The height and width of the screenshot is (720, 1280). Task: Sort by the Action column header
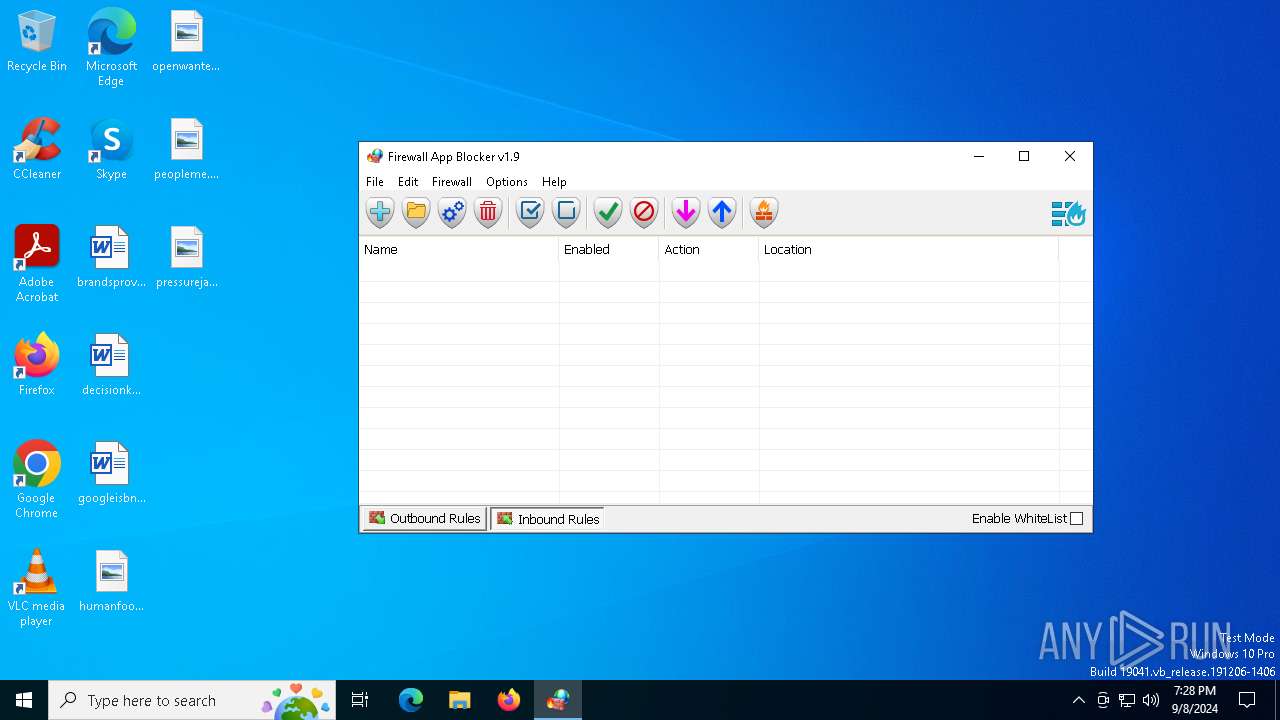tap(709, 250)
